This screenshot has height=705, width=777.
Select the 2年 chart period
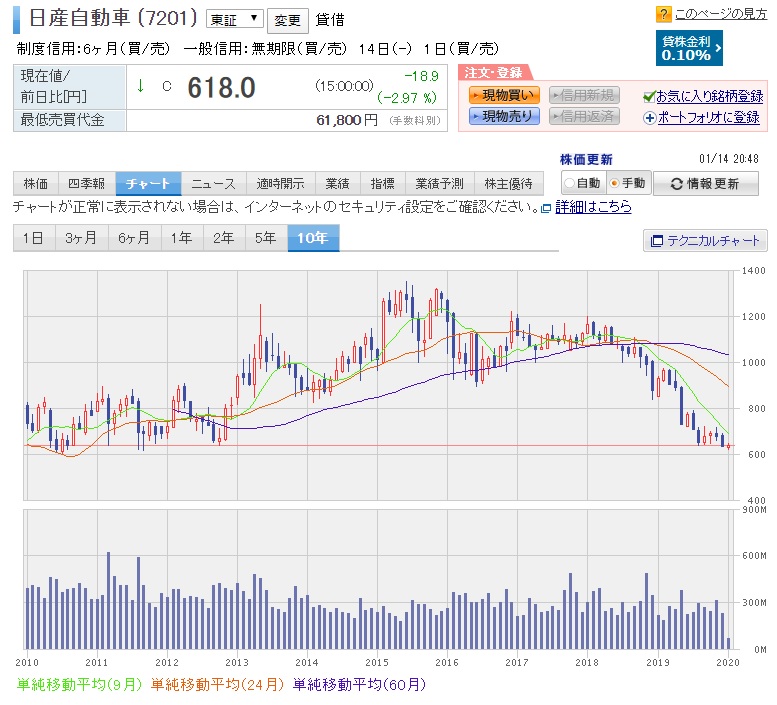pos(224,238)
